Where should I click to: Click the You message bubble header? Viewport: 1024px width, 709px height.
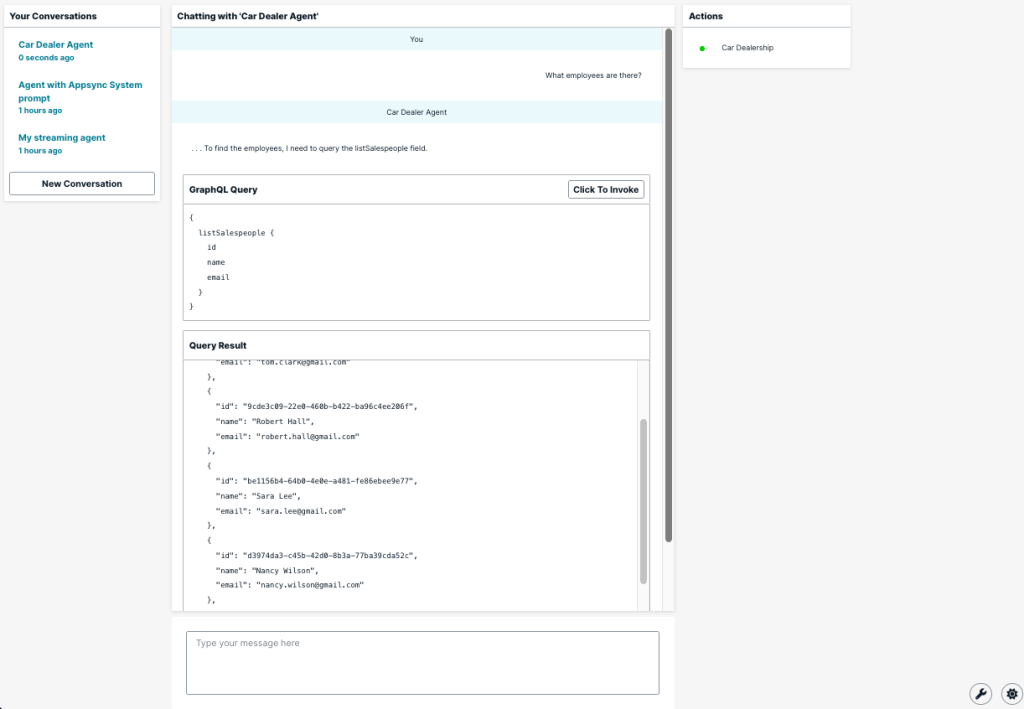pos(416,39)
